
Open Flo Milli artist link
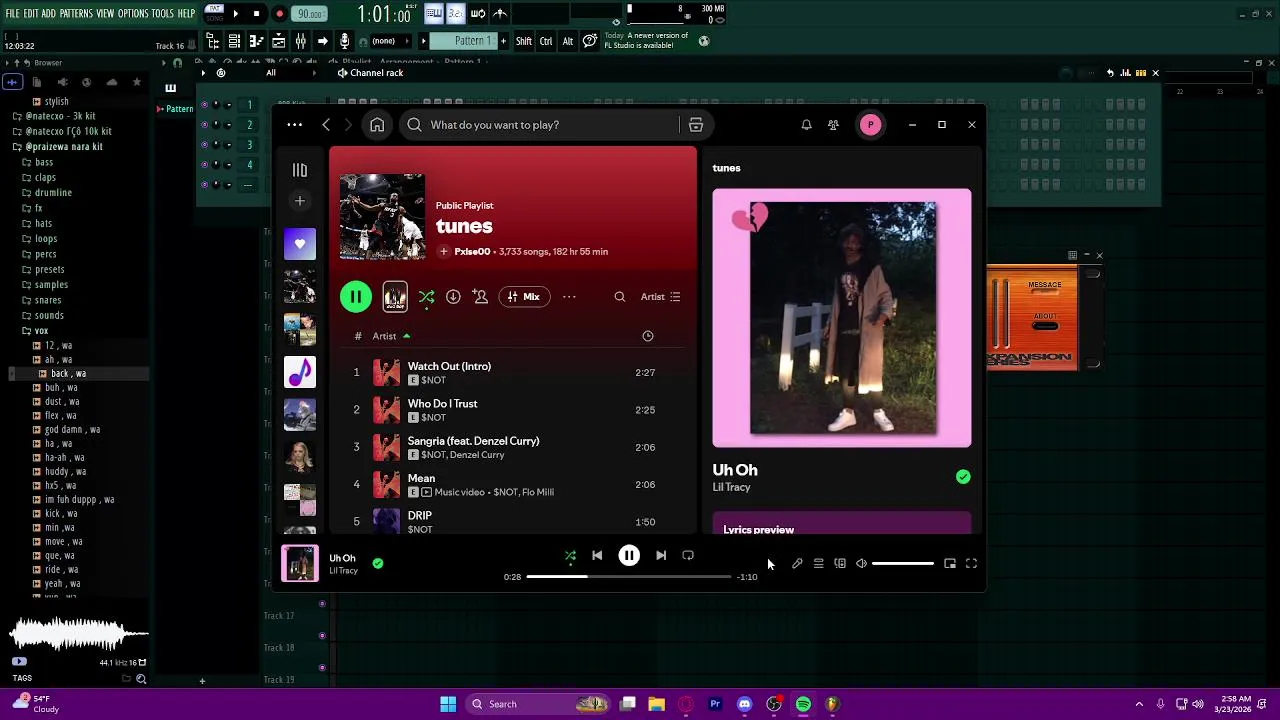[x=538, y=492]
